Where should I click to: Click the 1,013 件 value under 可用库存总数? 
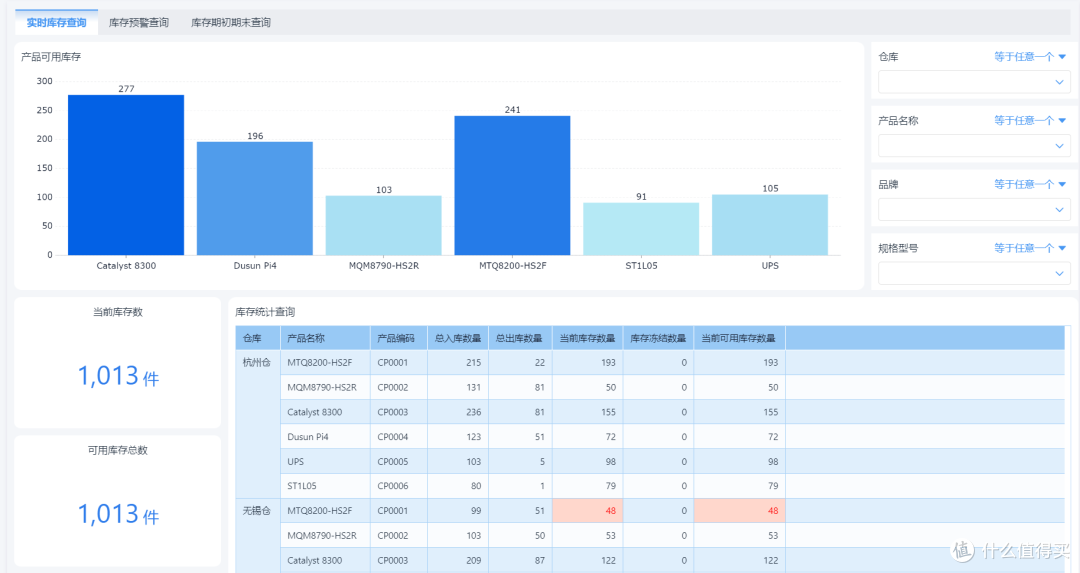[x=118, y=514]
